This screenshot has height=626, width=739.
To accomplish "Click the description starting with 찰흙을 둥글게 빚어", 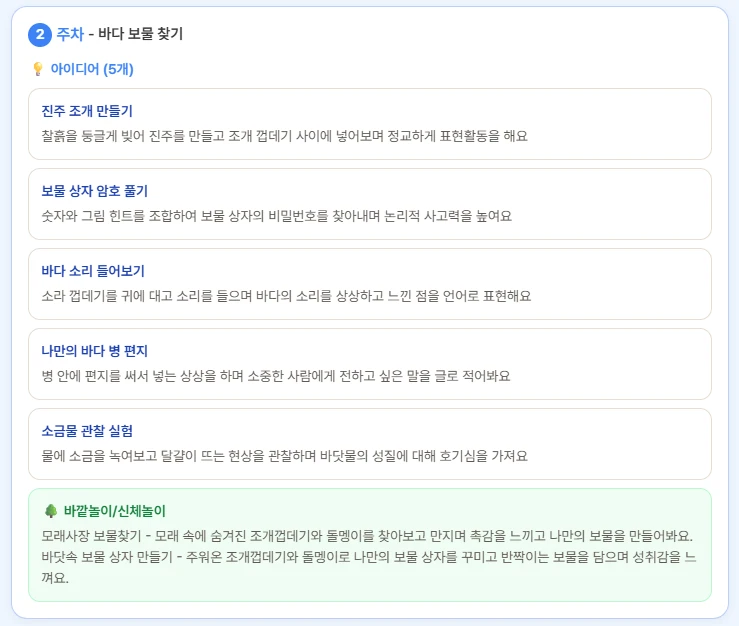I will click(x=285, y=136).
